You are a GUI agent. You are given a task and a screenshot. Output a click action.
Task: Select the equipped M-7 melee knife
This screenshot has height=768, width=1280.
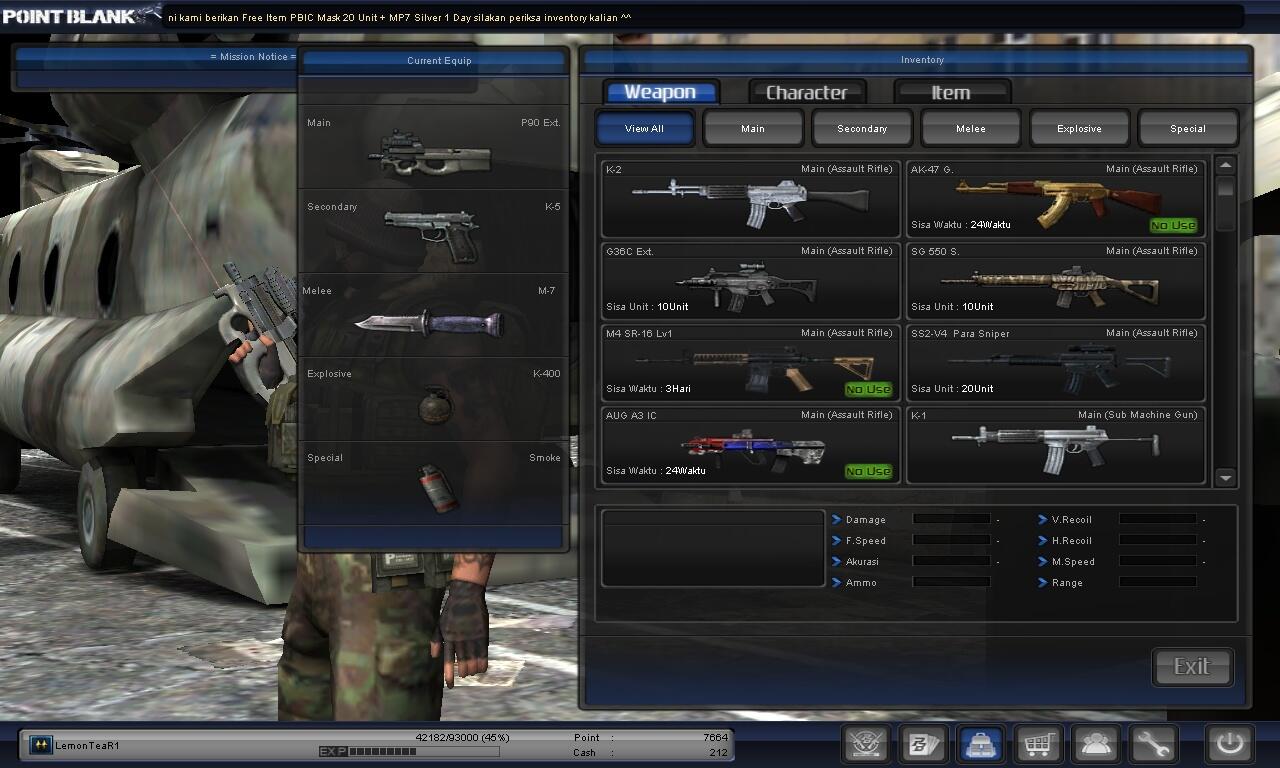[x=435, y=315]
